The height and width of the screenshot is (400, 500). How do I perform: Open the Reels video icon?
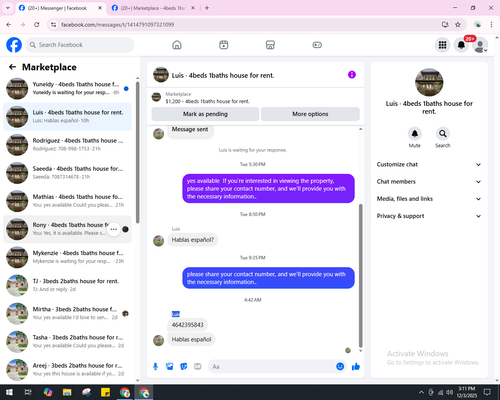224,45
